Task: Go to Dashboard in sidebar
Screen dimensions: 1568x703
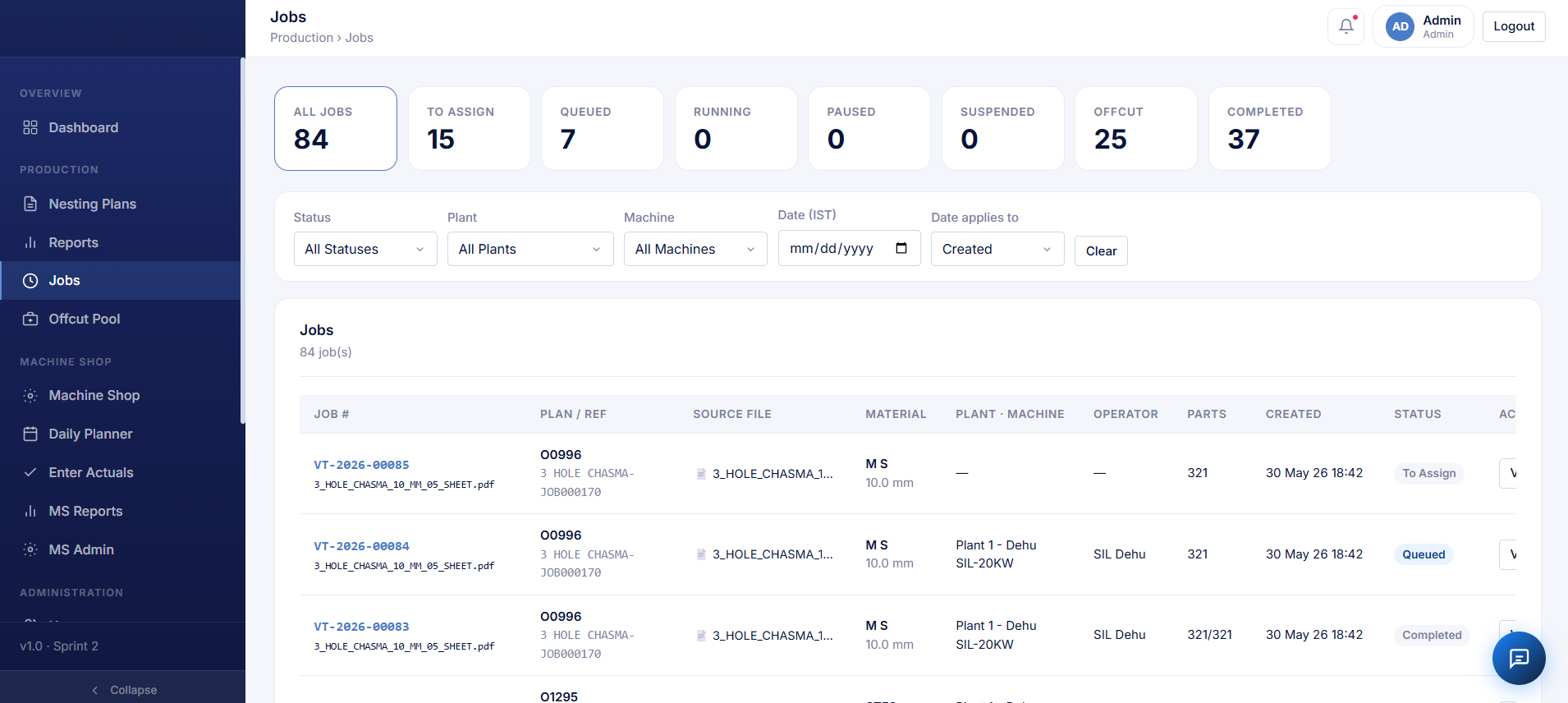Action: coord(120,127)
